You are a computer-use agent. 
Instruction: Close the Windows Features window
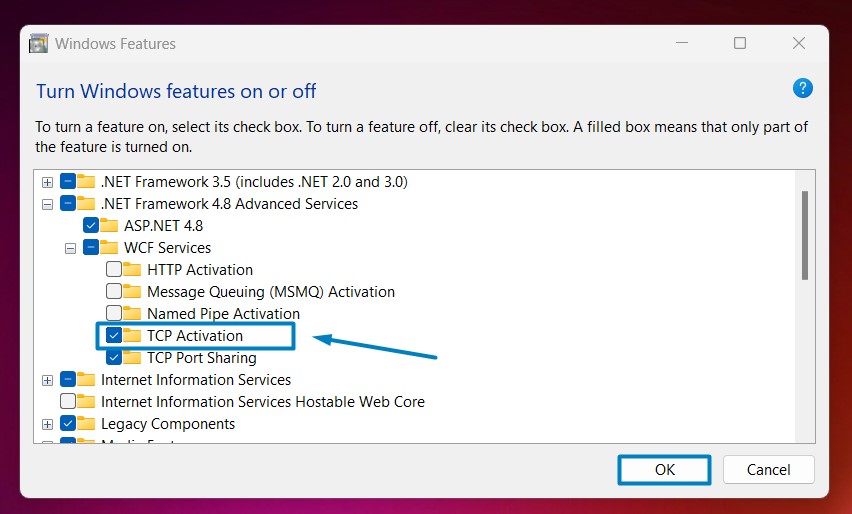click(x=799, y=43)
